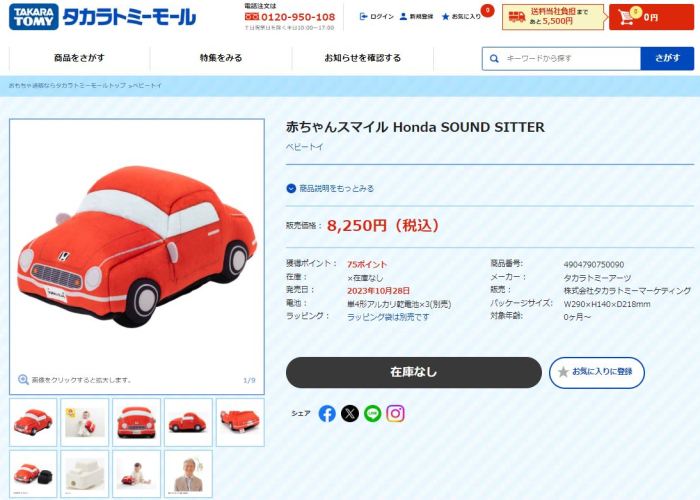
Task: Click the ログイン login link
Action: [x=377, y=17]
